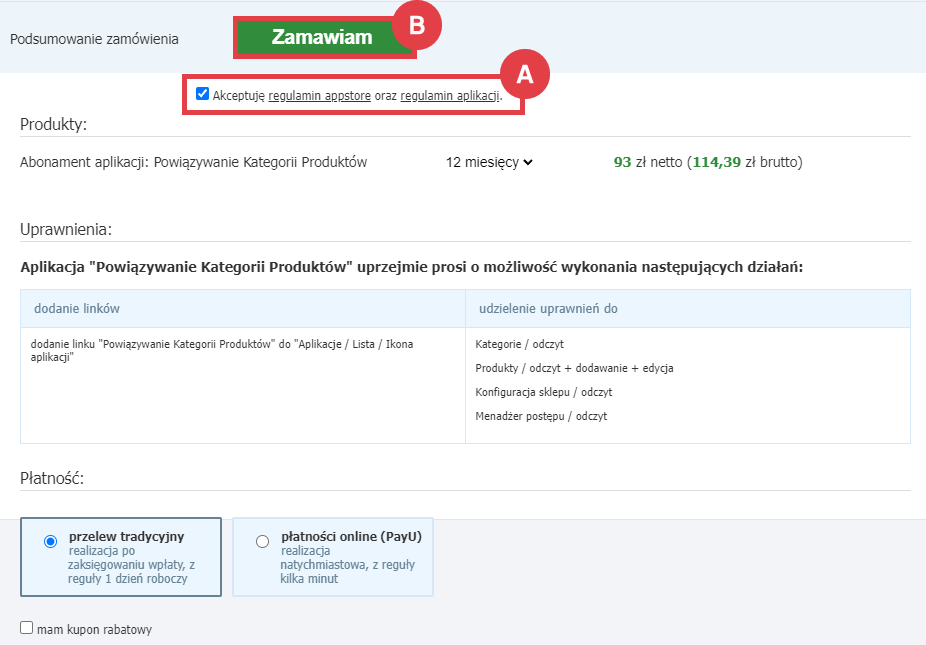The height and width of the screenshot is (645, 926).
Task: Click the Abonament aplikacji product name
Action: click(x=193, y=162)
